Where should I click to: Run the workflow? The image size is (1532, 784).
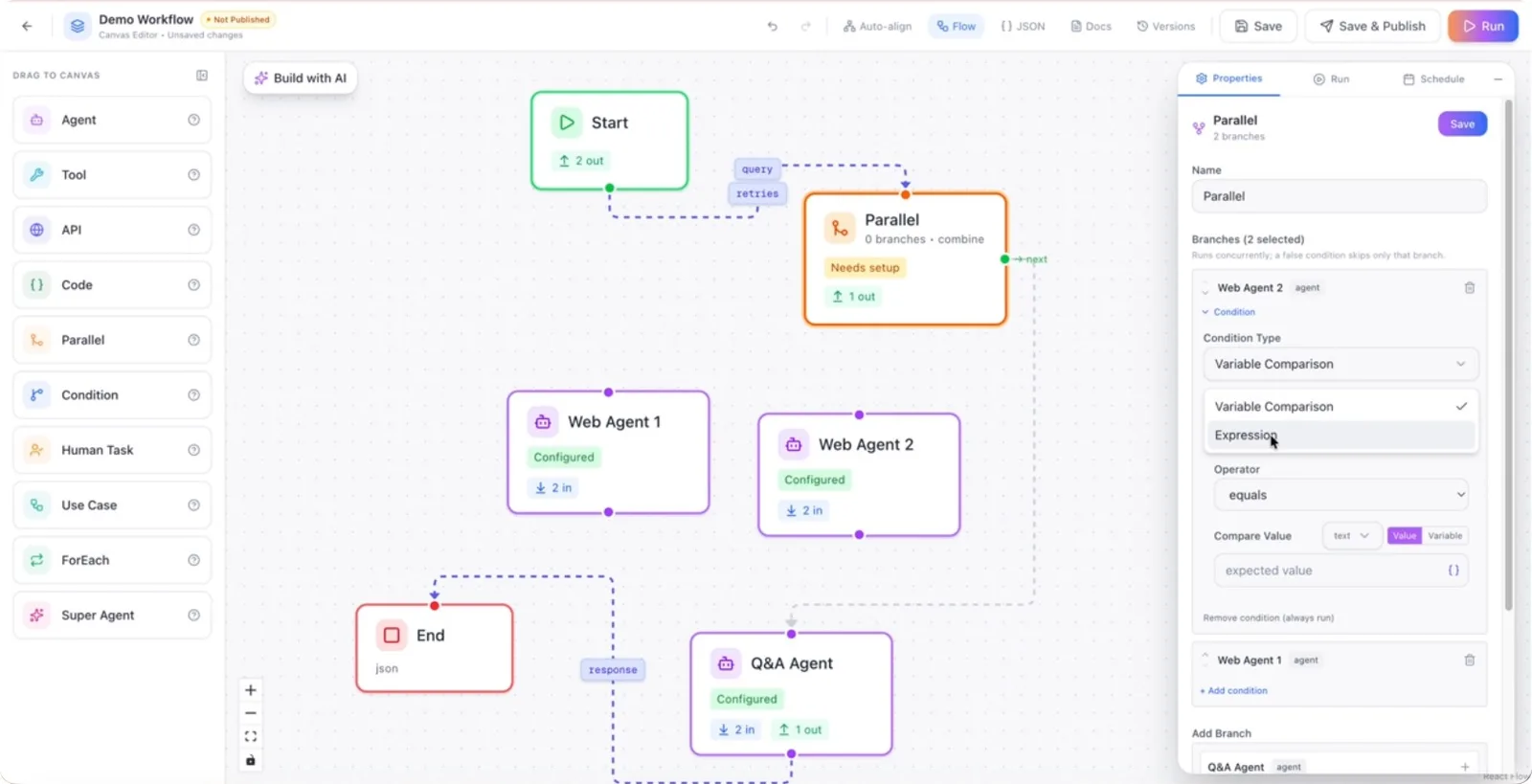(1482, 27)
